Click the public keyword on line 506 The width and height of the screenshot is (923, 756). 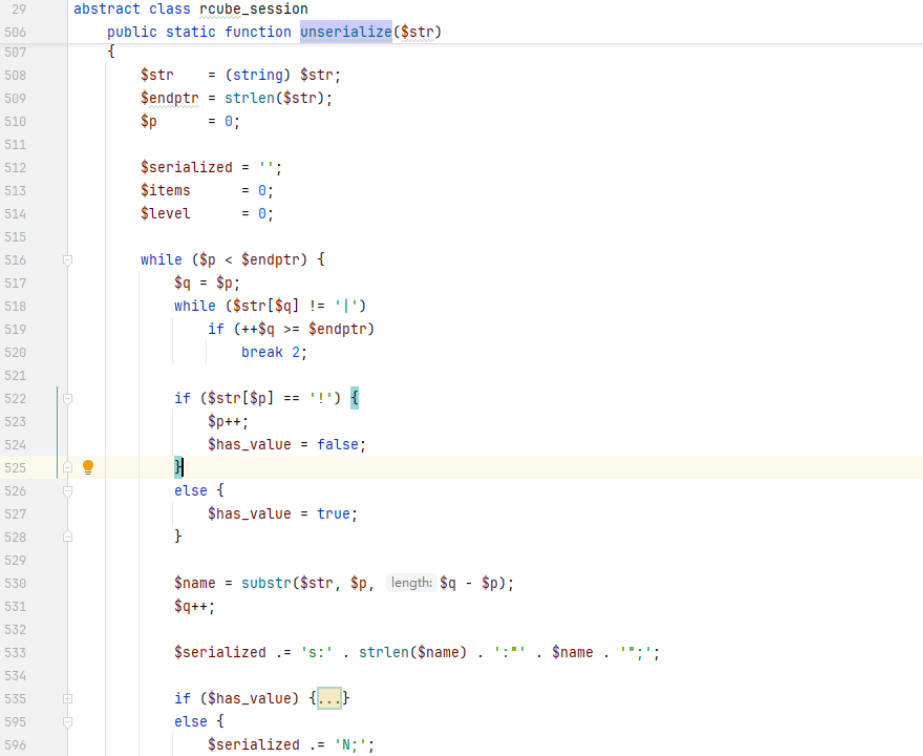(132, 32)
